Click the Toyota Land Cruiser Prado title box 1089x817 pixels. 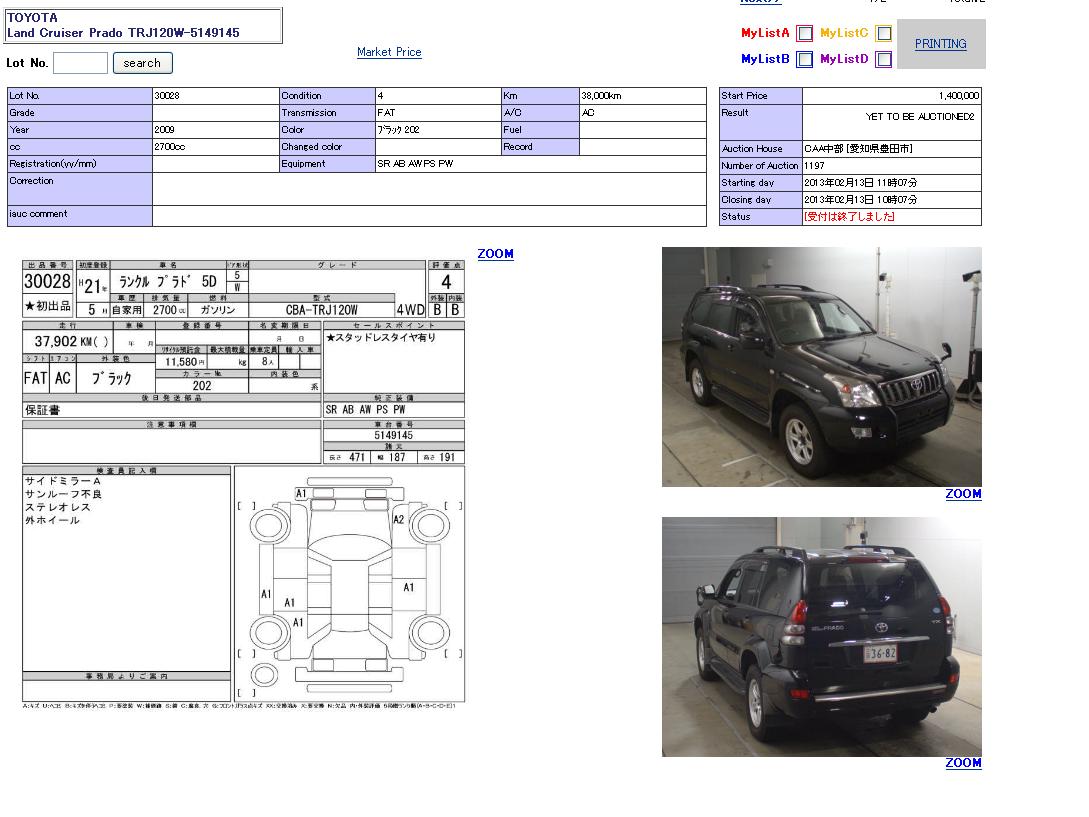(144, 26)
